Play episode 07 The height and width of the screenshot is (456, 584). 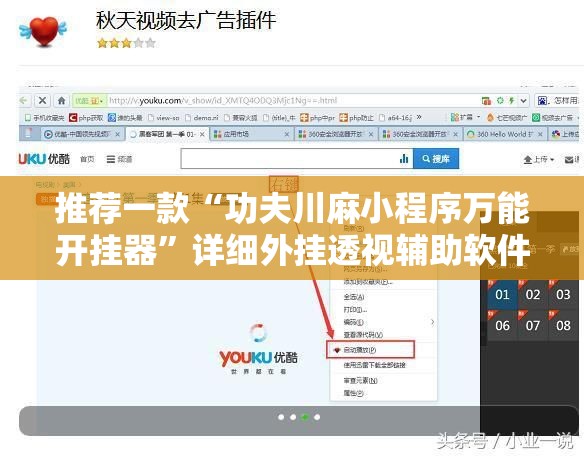click(x=533, y=326)
